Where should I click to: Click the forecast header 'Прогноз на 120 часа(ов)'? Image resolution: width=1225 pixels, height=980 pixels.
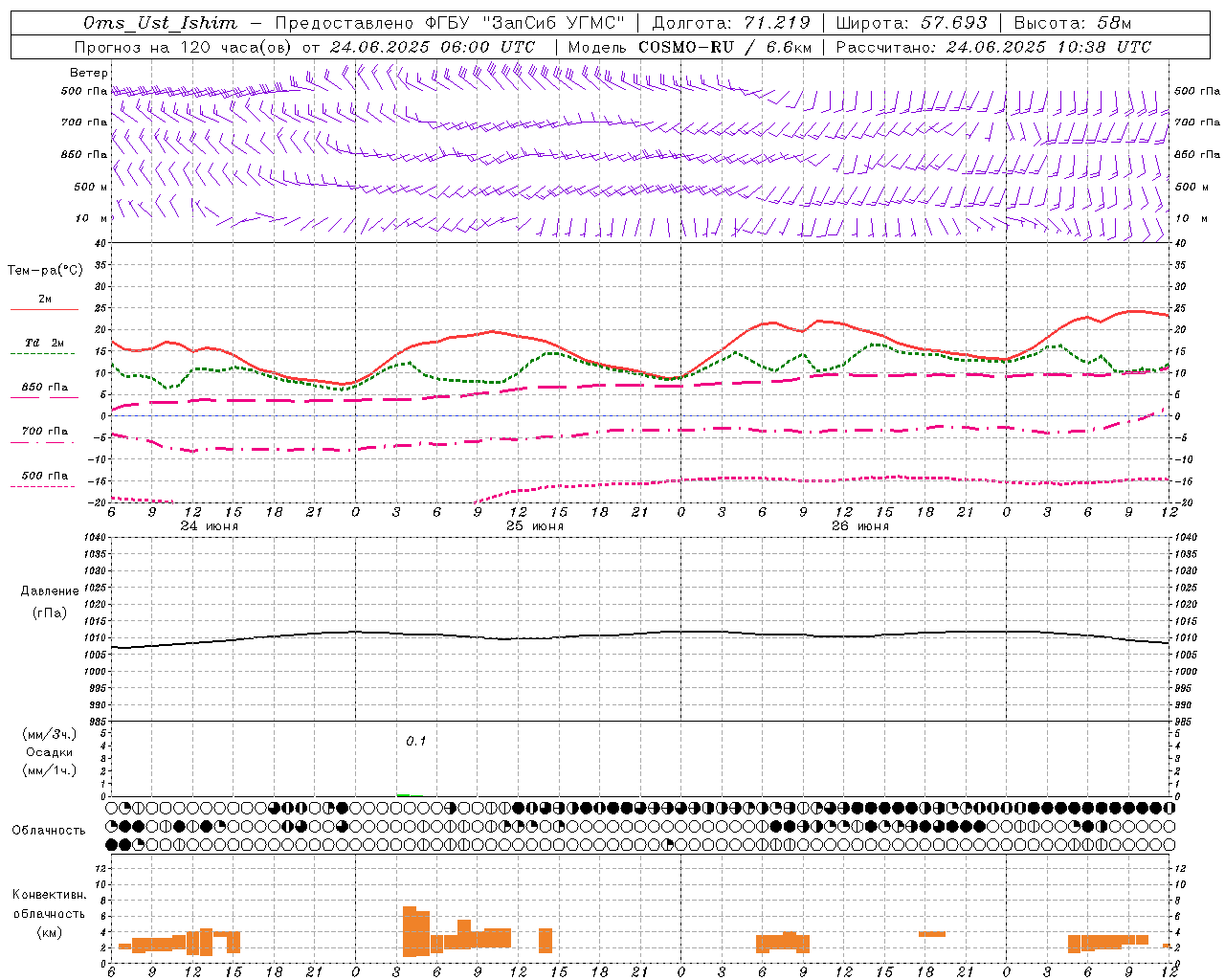[185, 47]
